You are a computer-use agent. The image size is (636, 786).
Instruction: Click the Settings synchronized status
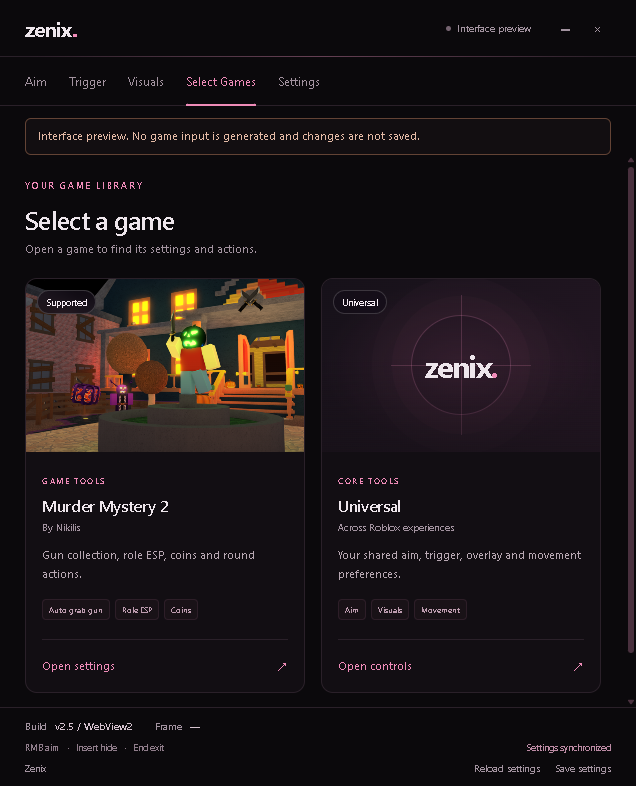click(569, 748)
